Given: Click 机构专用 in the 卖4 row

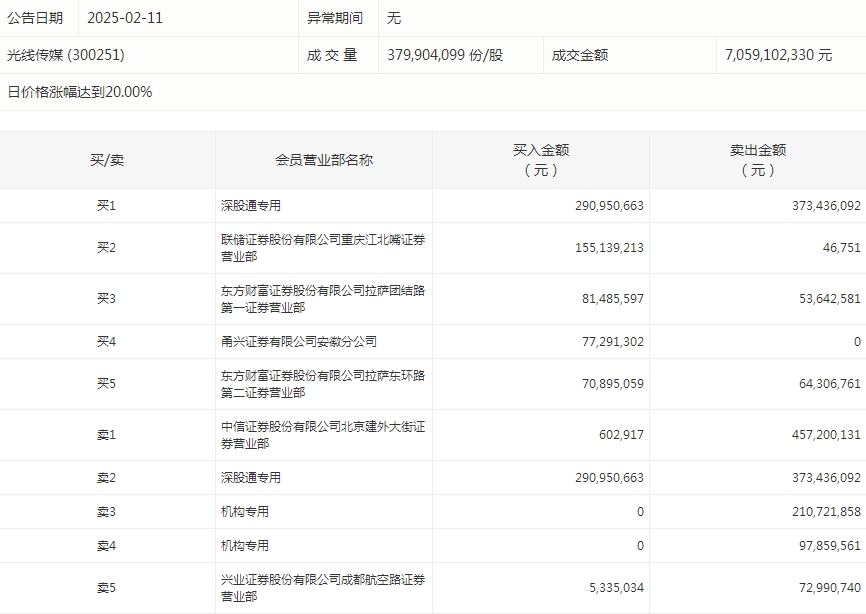Looking at the screenshot, I should 245,546.
